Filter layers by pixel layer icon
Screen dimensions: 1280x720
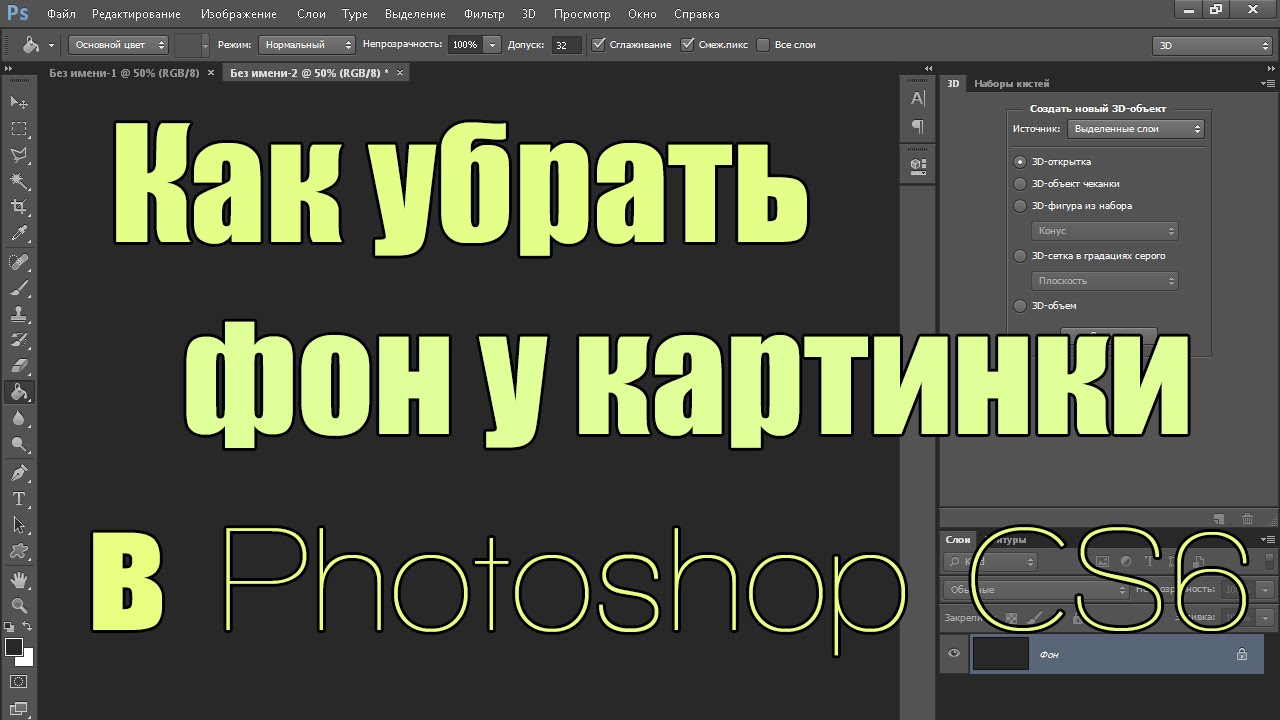pyautogui.click(x=1102, y=562)
